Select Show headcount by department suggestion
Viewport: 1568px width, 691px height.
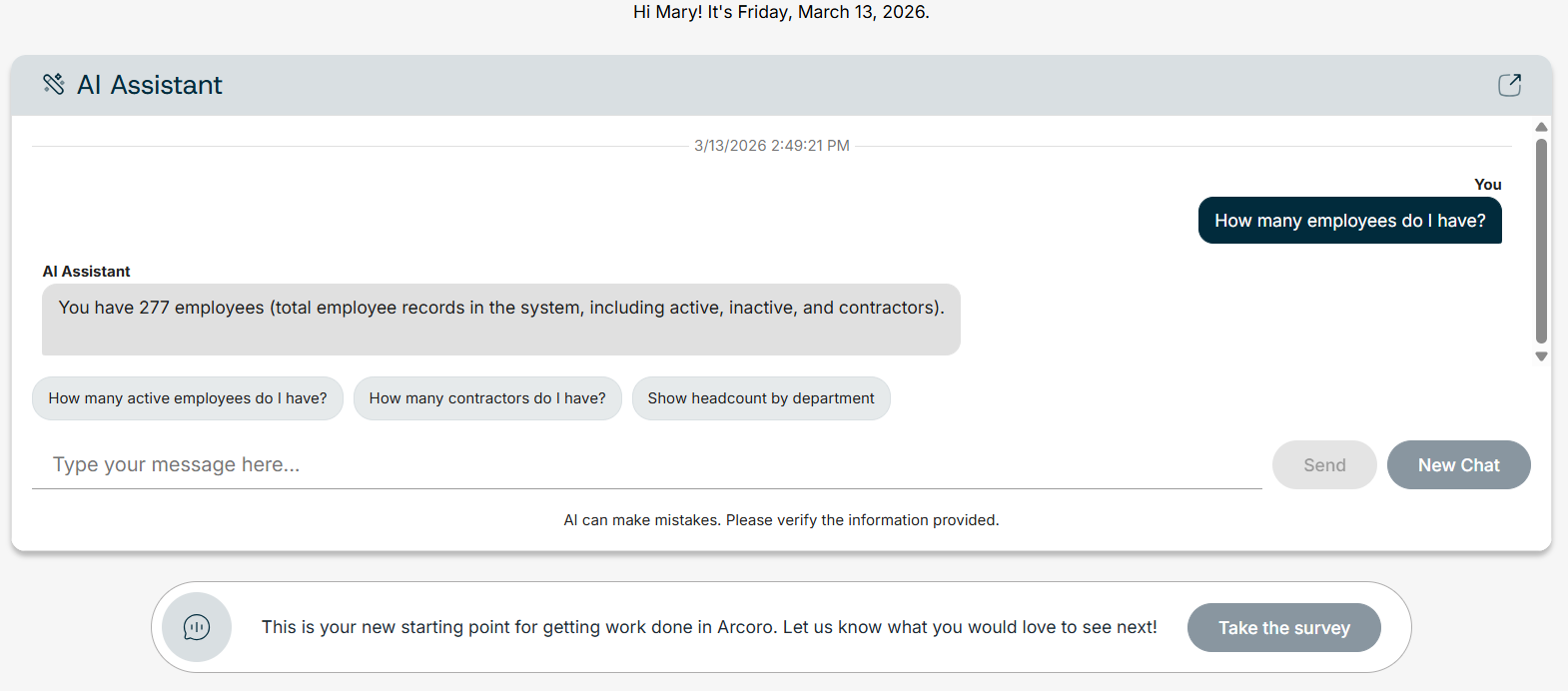point(761,398)
